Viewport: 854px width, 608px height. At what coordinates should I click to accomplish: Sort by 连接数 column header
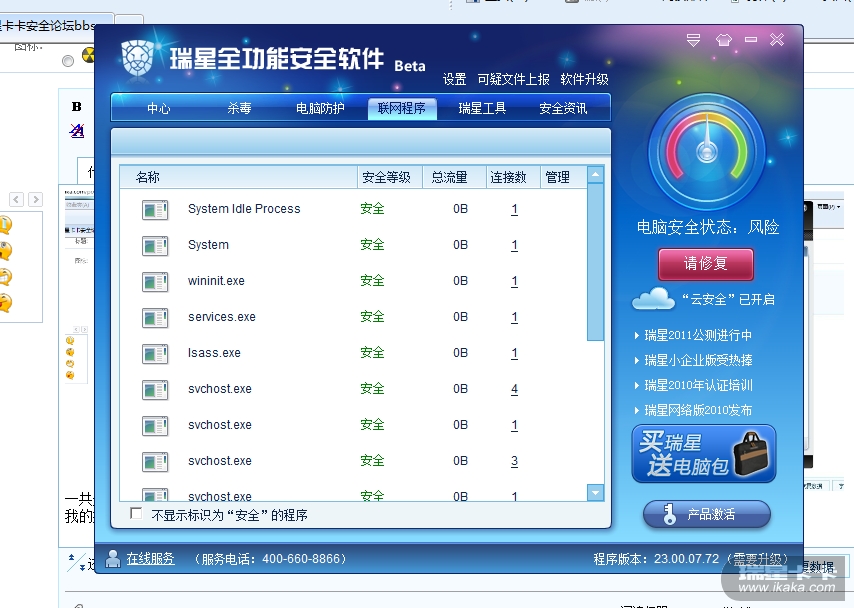tap(513, 177)
